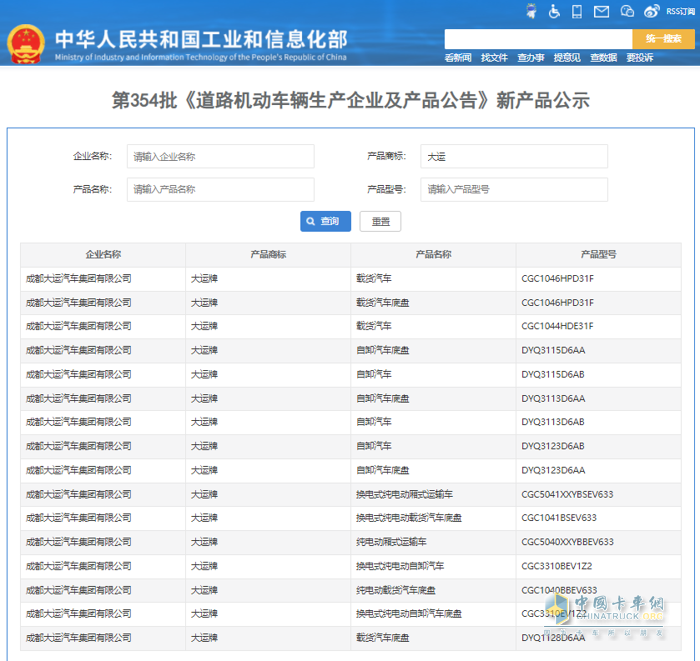Click product name 换电式纯电动厢式运输车

(x=404, y=495)
